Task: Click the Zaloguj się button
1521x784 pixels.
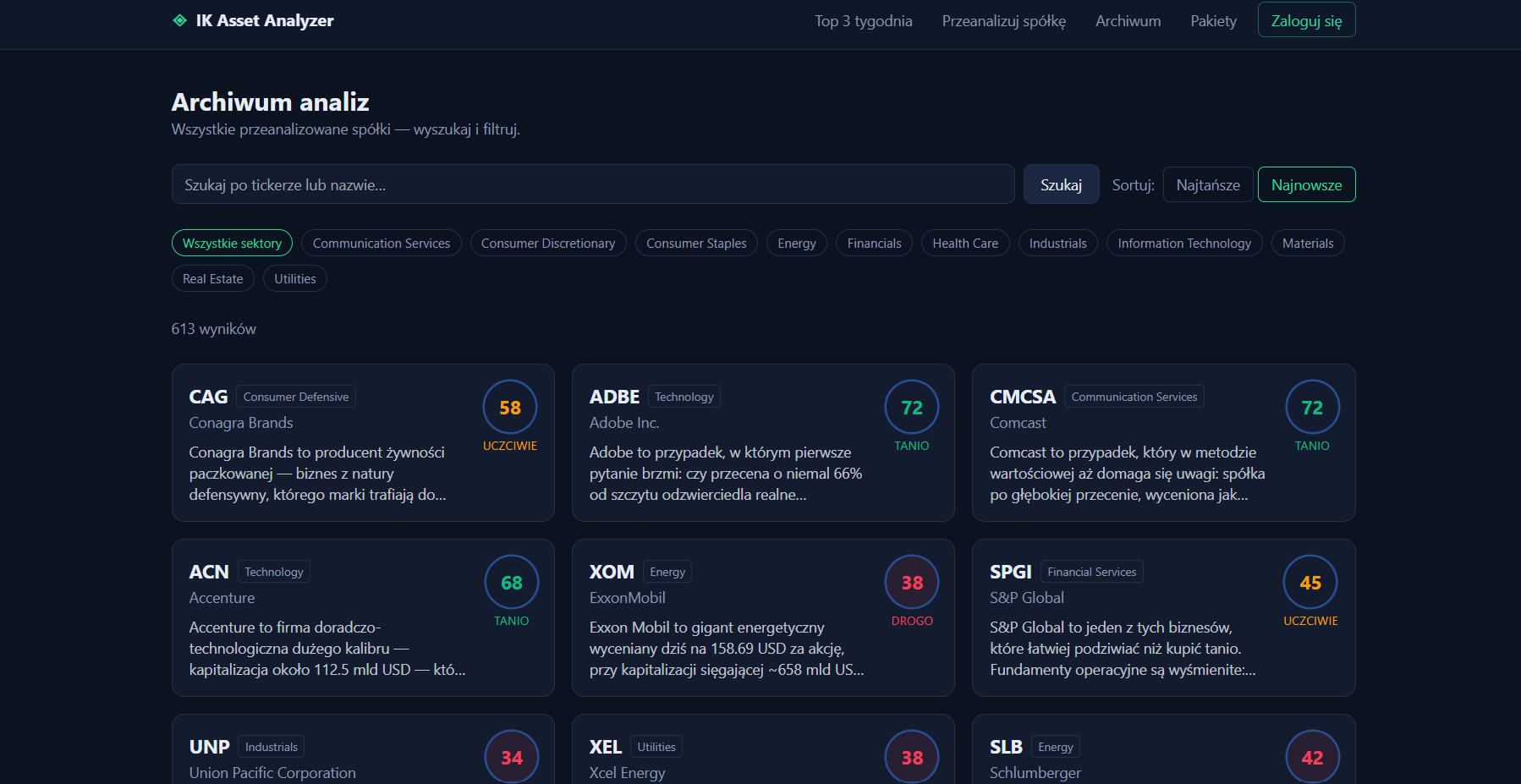Action: [x=1306, y=20]
